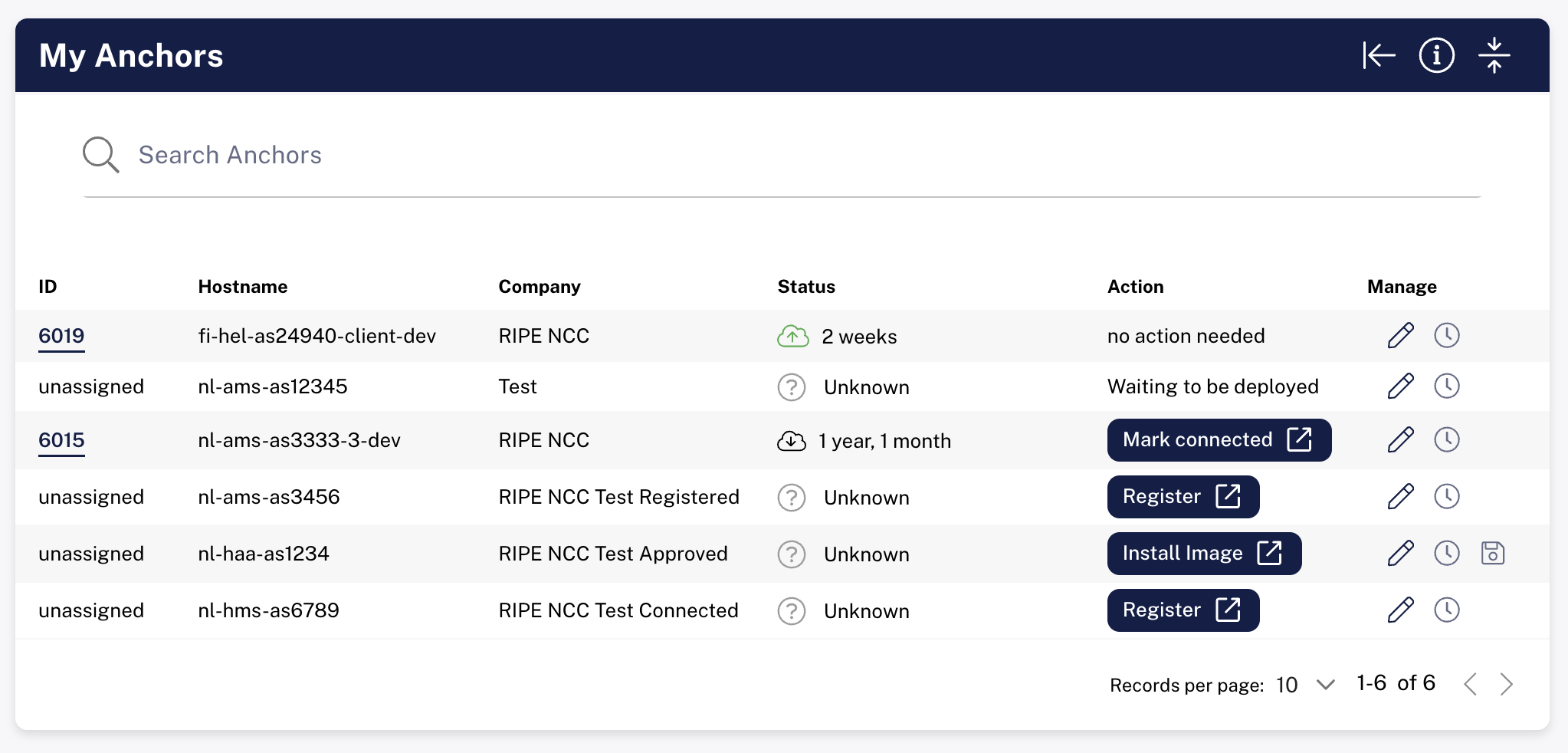Screen dimensions: 1568x753
Task: Click unknown status question icon for nl-ams-as12345
Action: [791, 387]
